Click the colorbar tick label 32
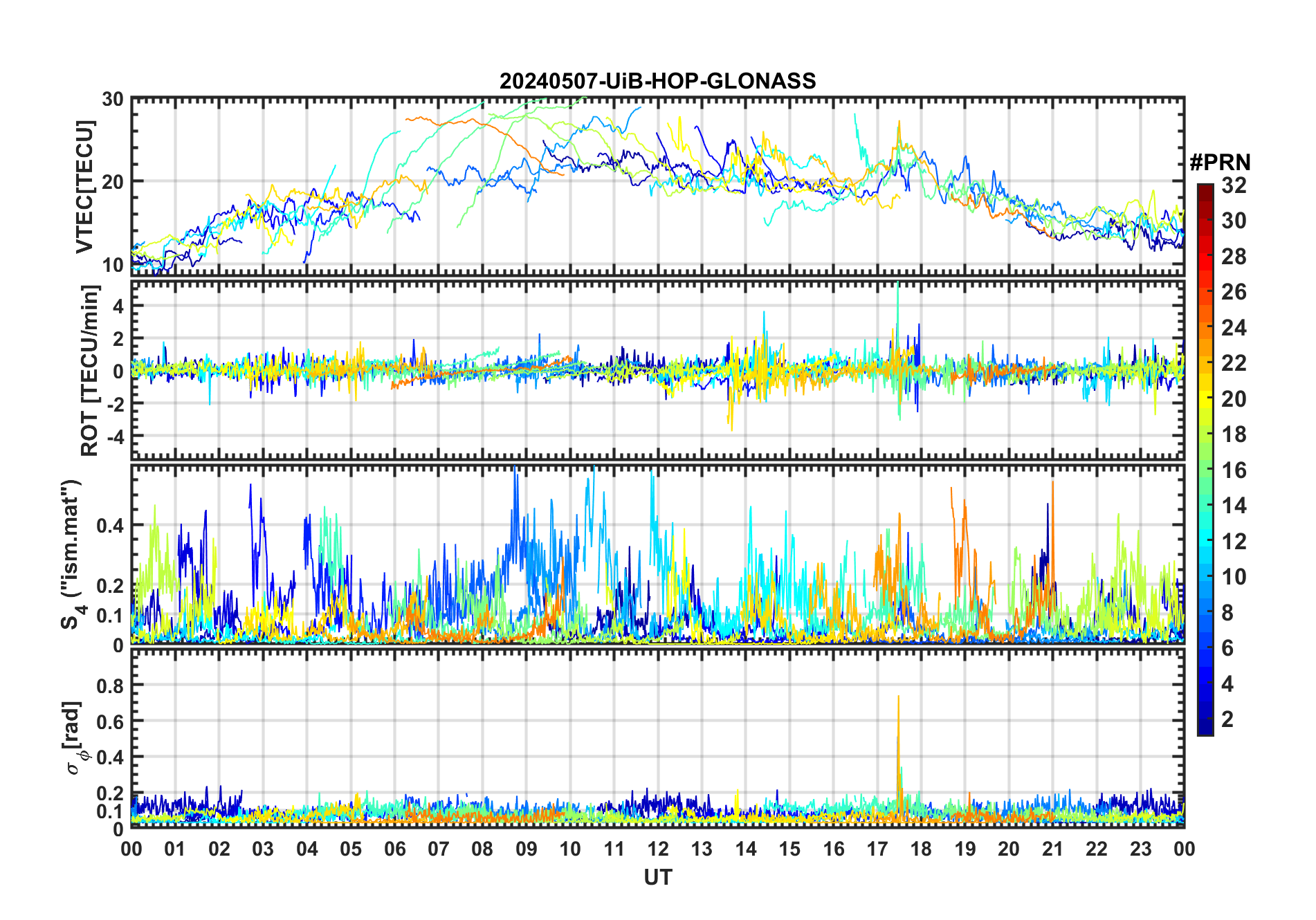This screenshot has width=1316, height=920. click(1234, 185)
